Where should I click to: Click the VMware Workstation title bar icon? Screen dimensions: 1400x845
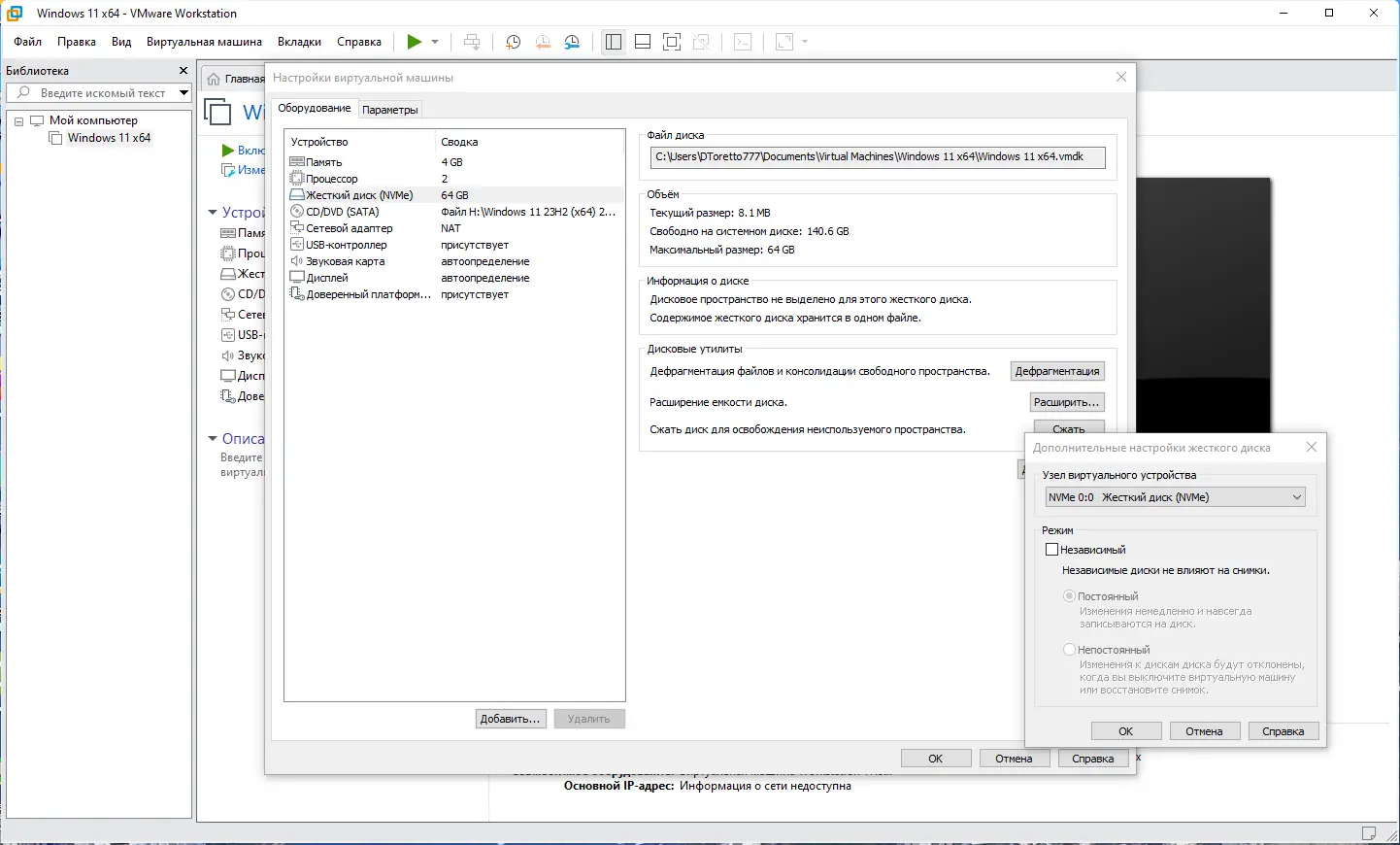15,14
